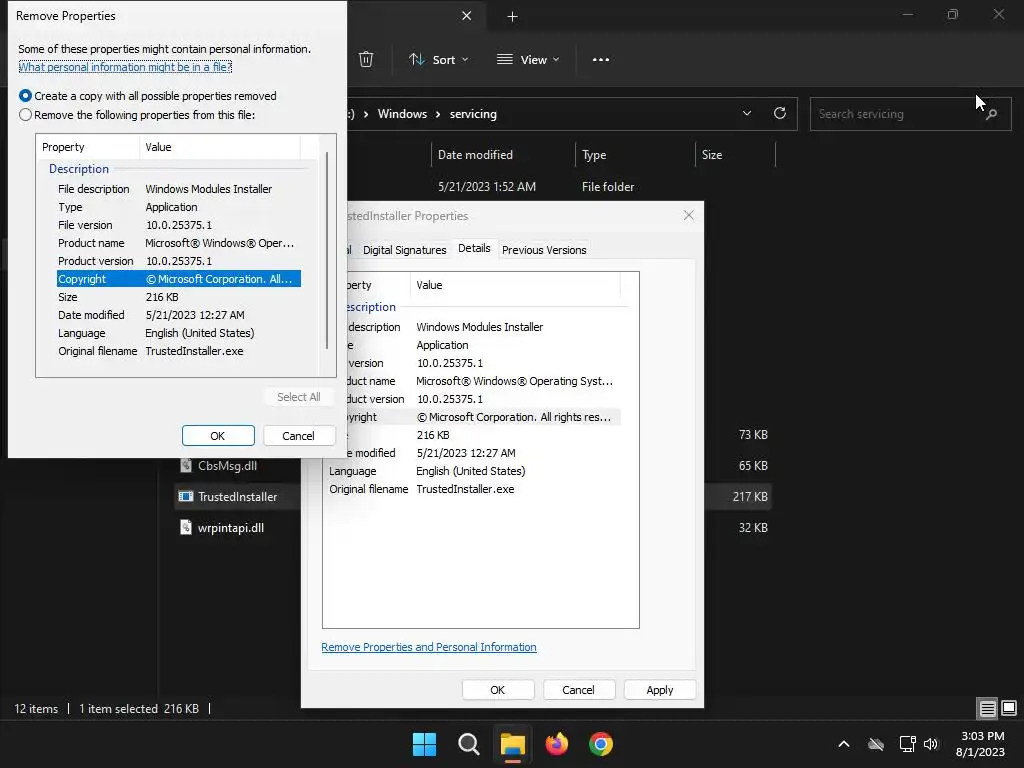
Task: Expand the address bar history chevron
Action: (746, 113)
